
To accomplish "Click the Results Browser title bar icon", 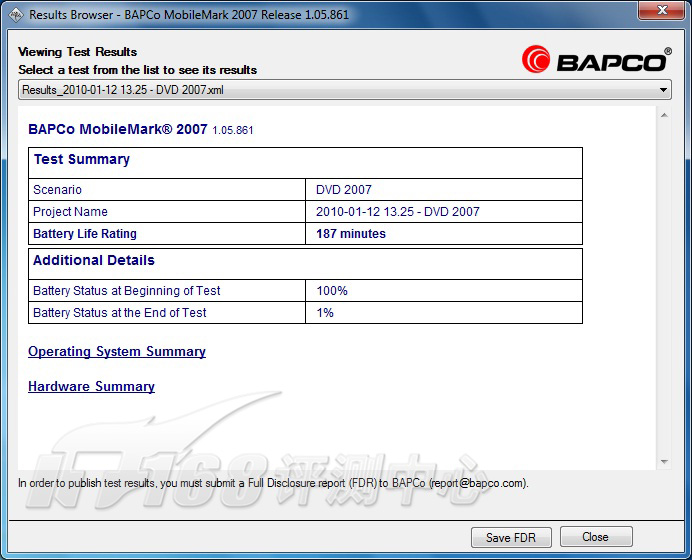I will coord(16,15).
